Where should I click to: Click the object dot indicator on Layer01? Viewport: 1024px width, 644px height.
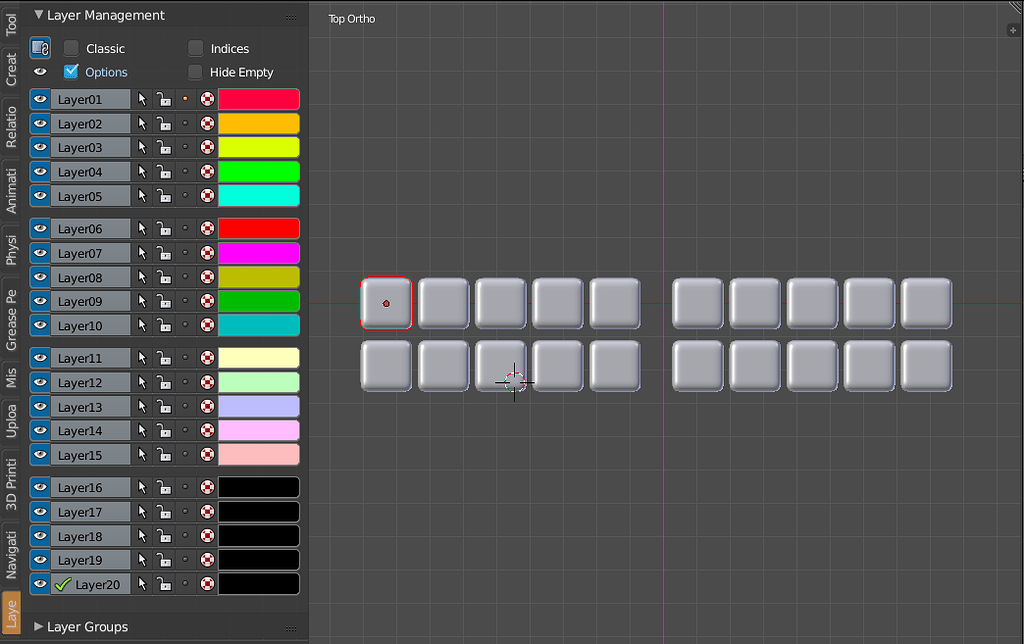click(x=185, y=99)
